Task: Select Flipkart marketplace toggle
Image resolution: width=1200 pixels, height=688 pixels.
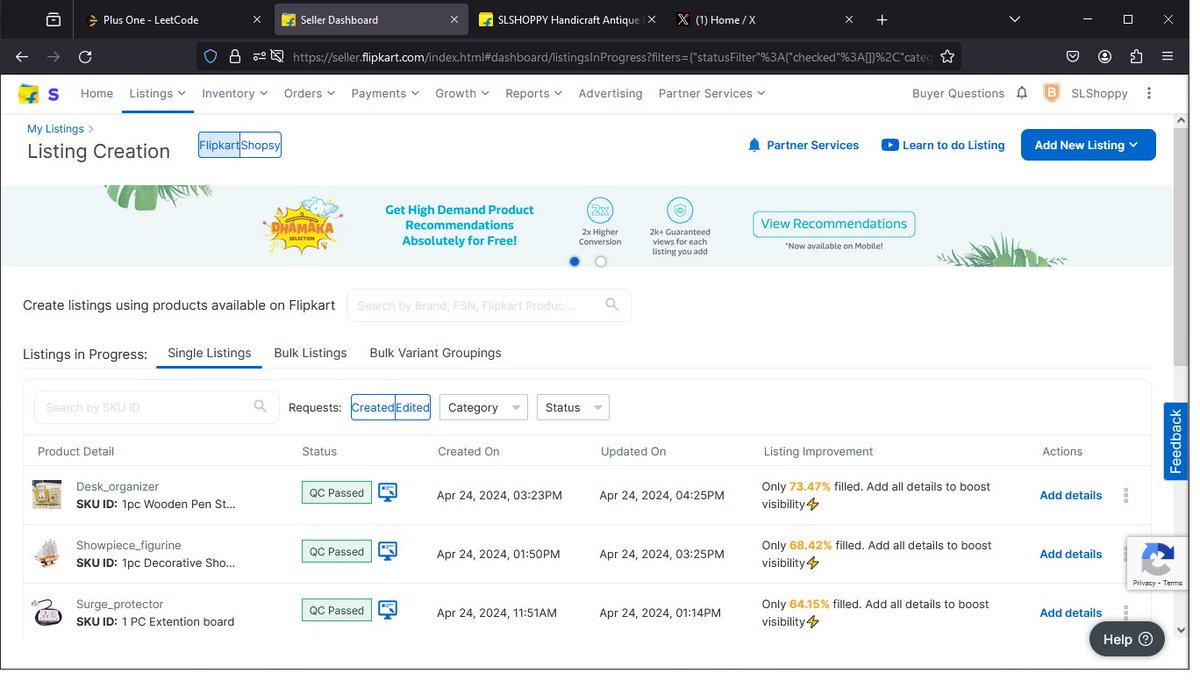Action: click(219, 145)
